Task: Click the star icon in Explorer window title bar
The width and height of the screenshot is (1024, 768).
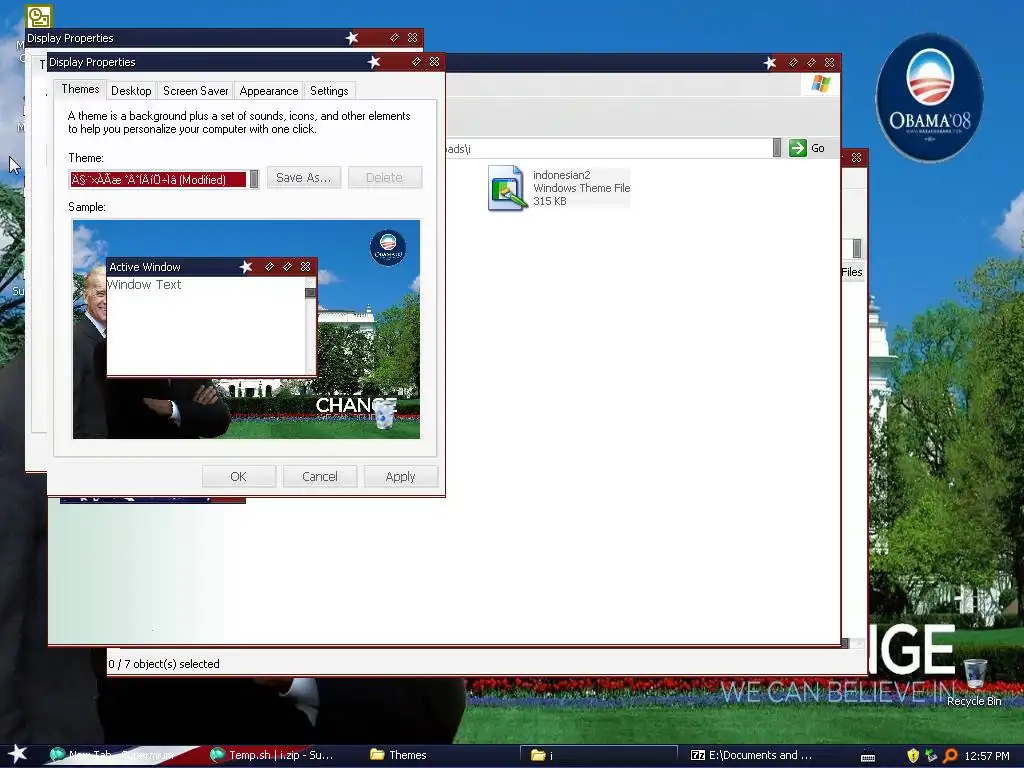Action: click(770, 63)
